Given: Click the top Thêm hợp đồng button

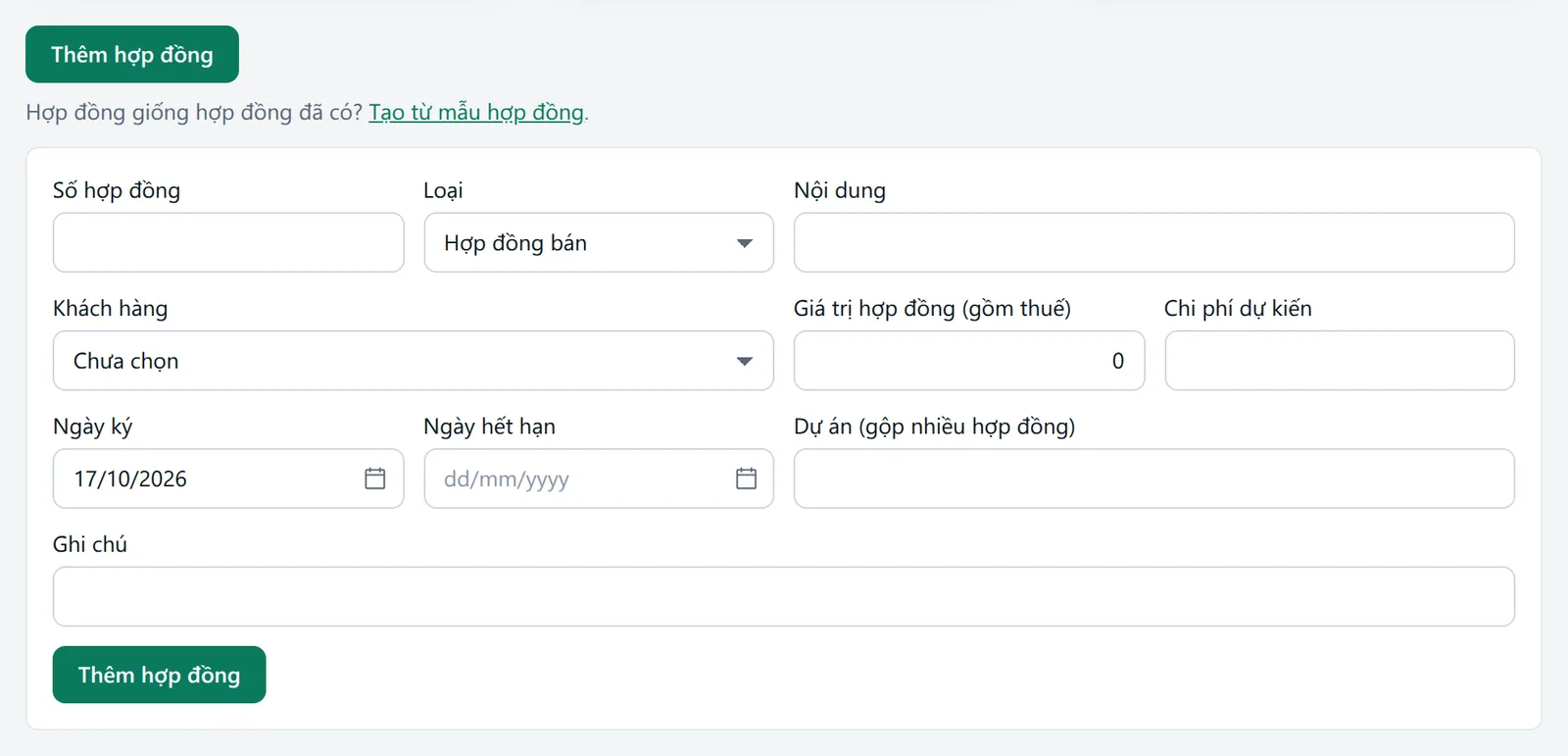Looking at the screenshot, I should (132, 54).
